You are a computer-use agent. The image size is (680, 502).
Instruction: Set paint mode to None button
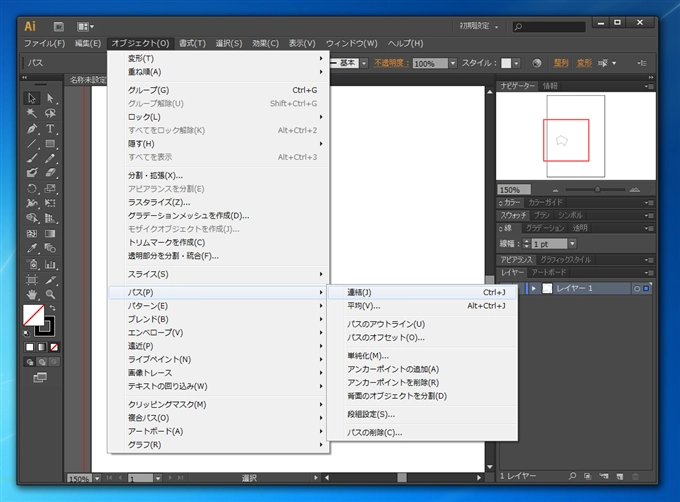click(x=54, y=347)
